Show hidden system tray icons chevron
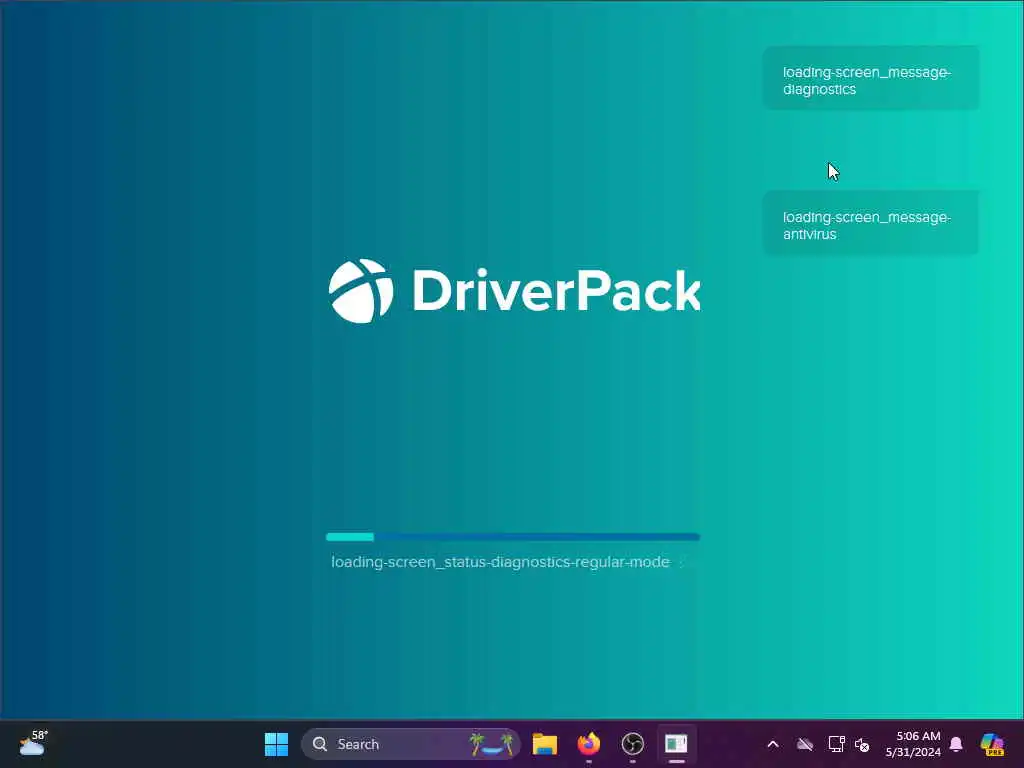Viewport: 1024px width, 768px height. (x=773, y=744)
